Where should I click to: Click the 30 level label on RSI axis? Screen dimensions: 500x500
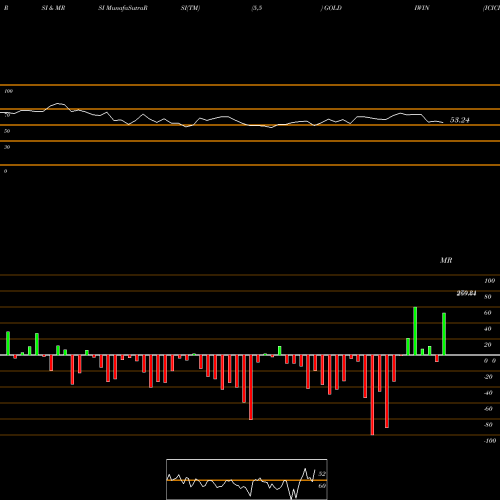(x=7, y=147)
